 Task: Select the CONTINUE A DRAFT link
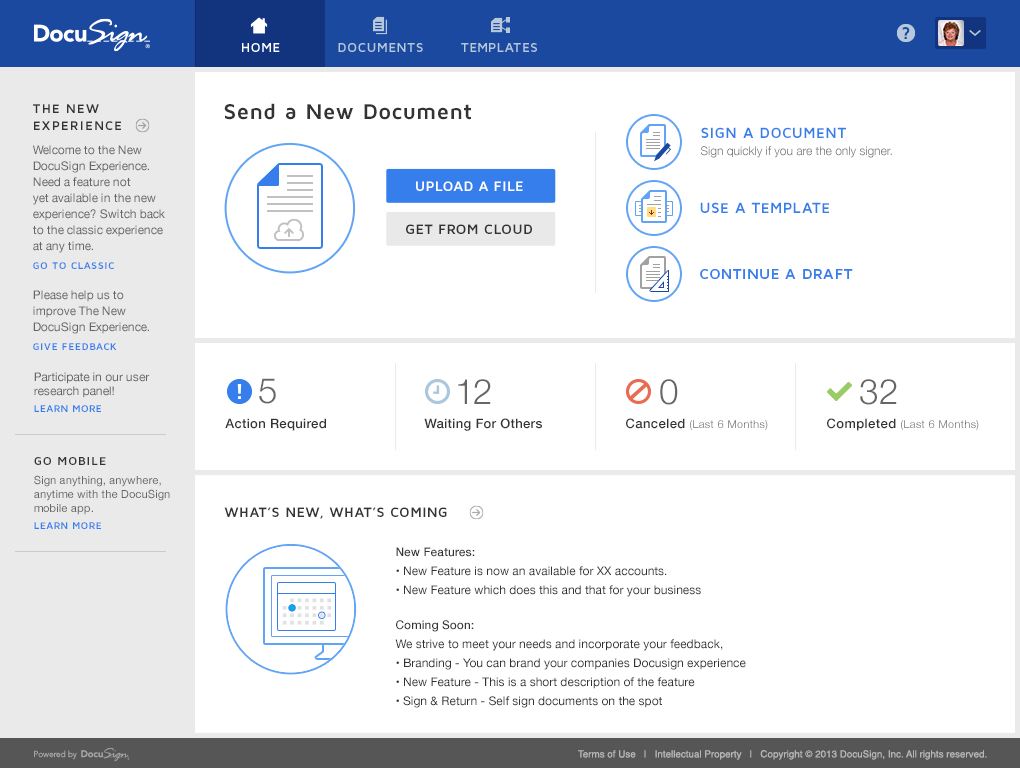tap(776, 274)
